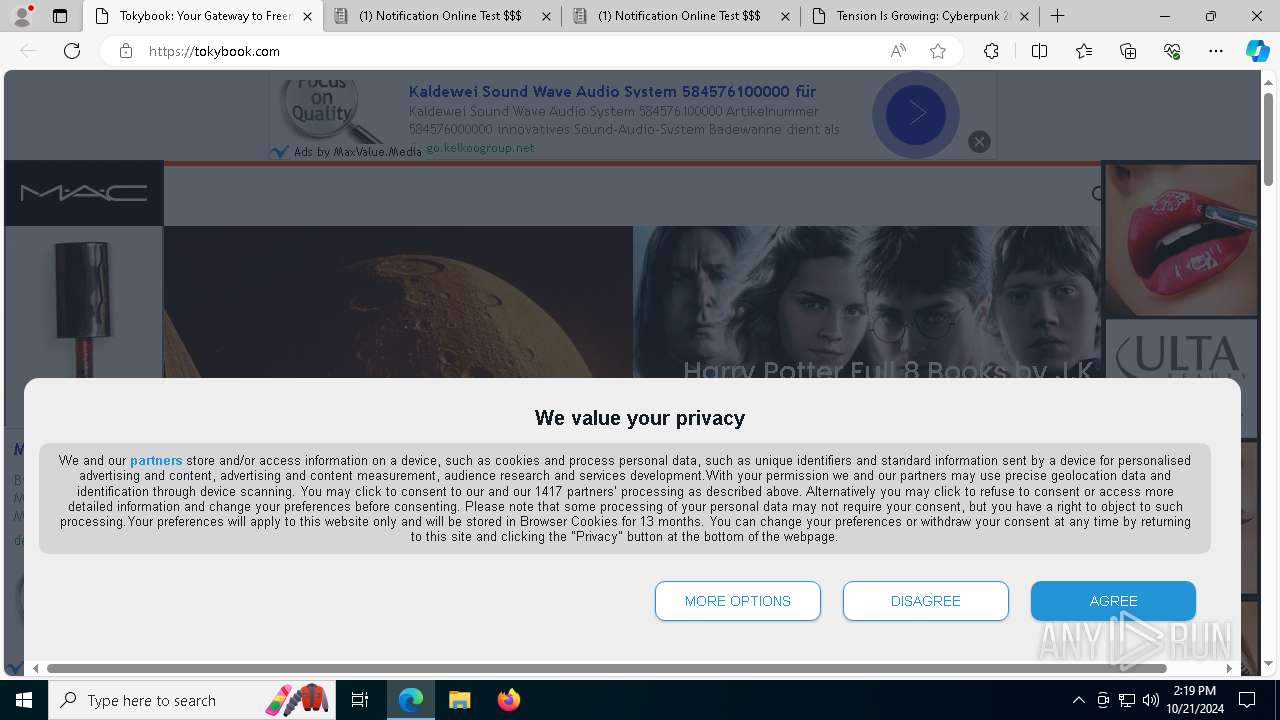
Task: Open the Windows Start menu
Action: point(24,700)
